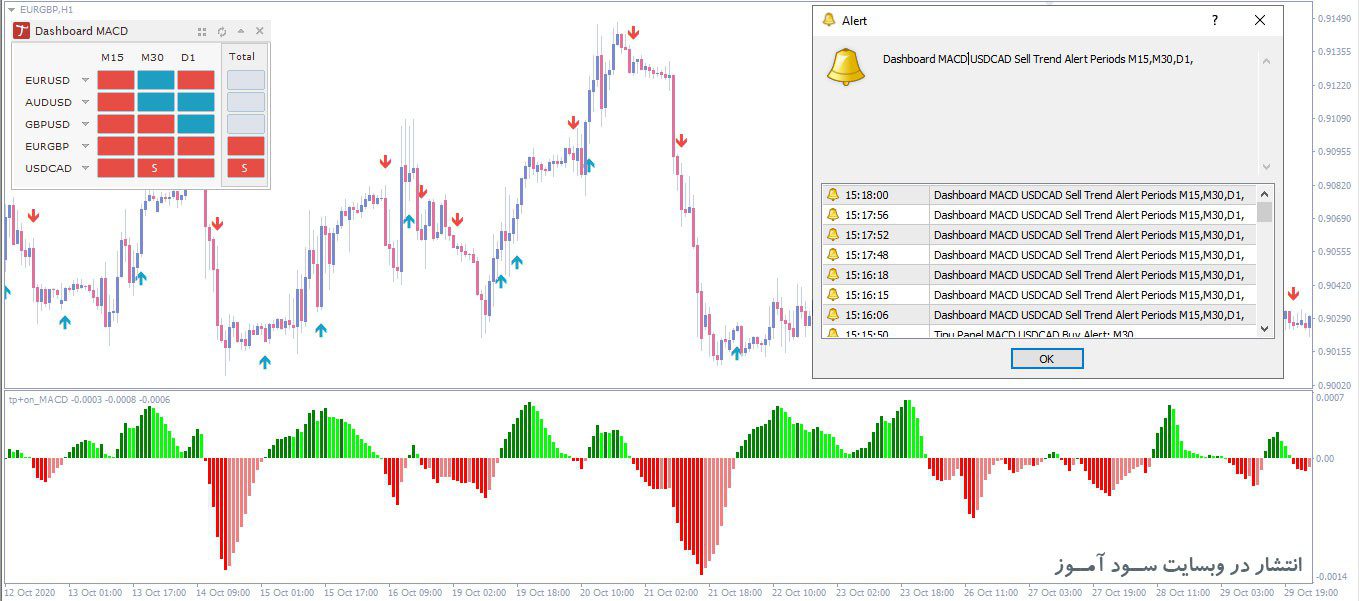Viewport: 1360px width, 601px height.
Task: Click the refresh icon on Dashboard MACD panel
Action: pos(221,31)
